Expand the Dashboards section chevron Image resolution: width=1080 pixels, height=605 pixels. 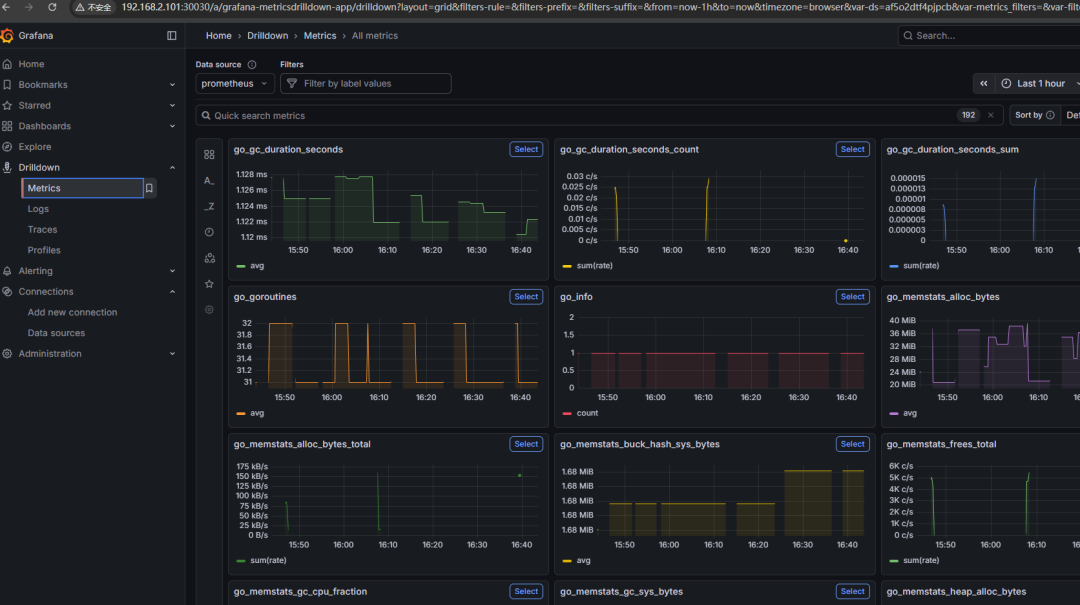[x=172, y=126]
